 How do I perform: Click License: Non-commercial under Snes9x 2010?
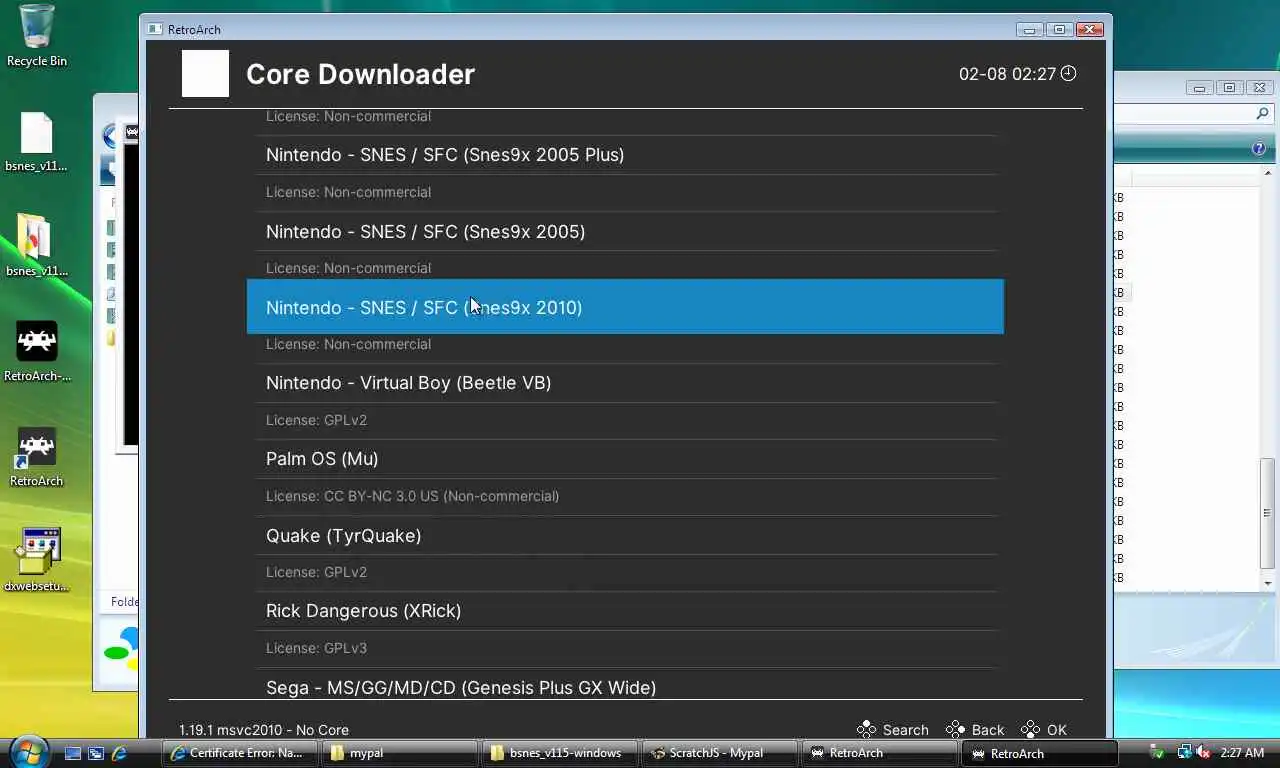[348, 344]
